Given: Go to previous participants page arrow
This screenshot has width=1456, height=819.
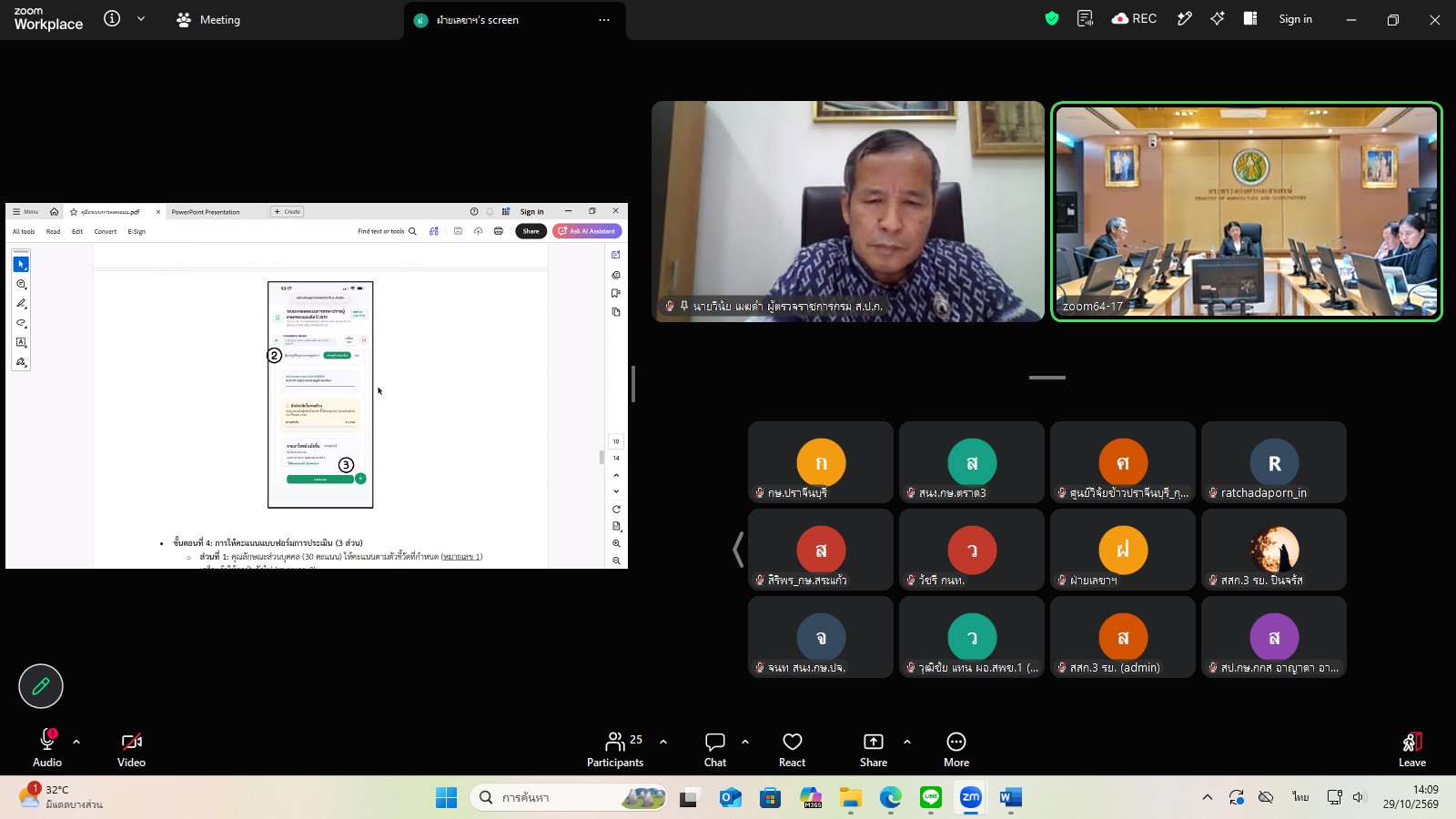Looking at the screenshot, I should (738, 550).
